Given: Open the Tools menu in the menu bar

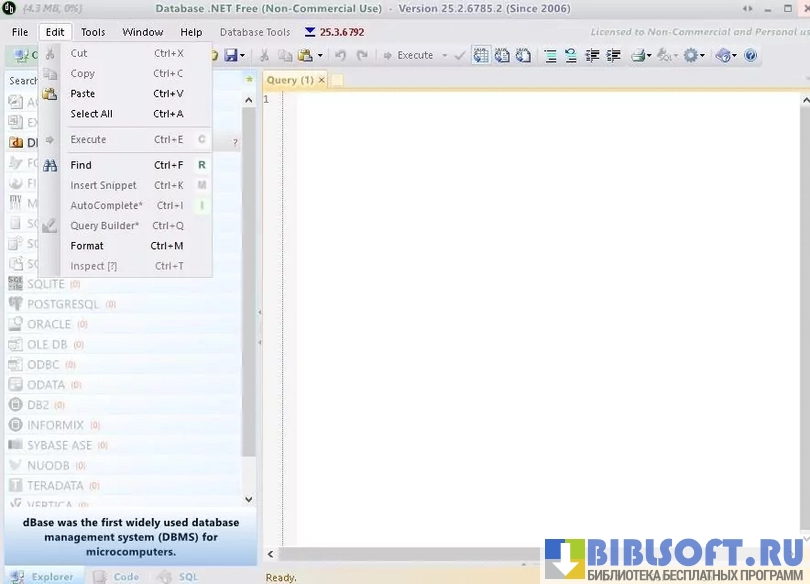Looking at the screenshot, I should pos(93,32).
